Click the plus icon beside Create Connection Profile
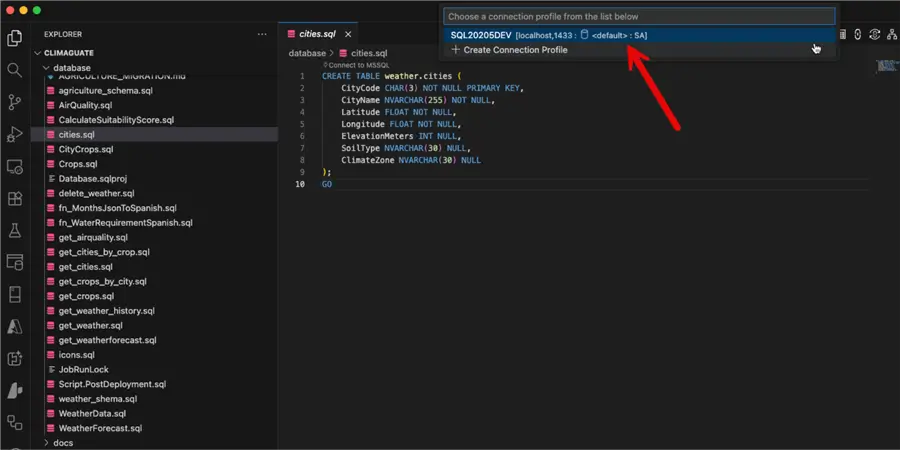The height and width of the screenshot is (450, 900). [x=456, y=50]
